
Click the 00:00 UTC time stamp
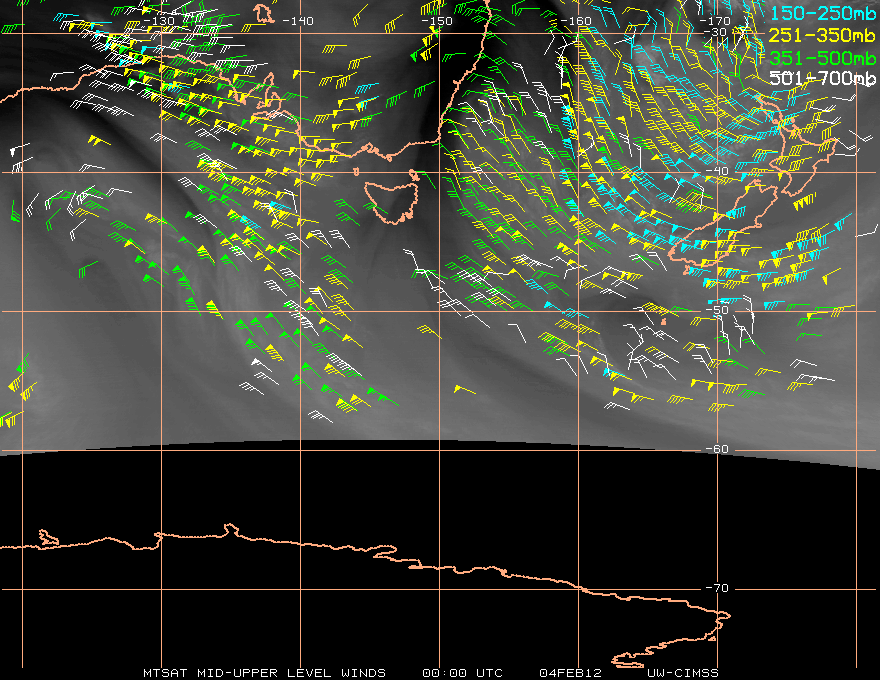click(462, 673)
